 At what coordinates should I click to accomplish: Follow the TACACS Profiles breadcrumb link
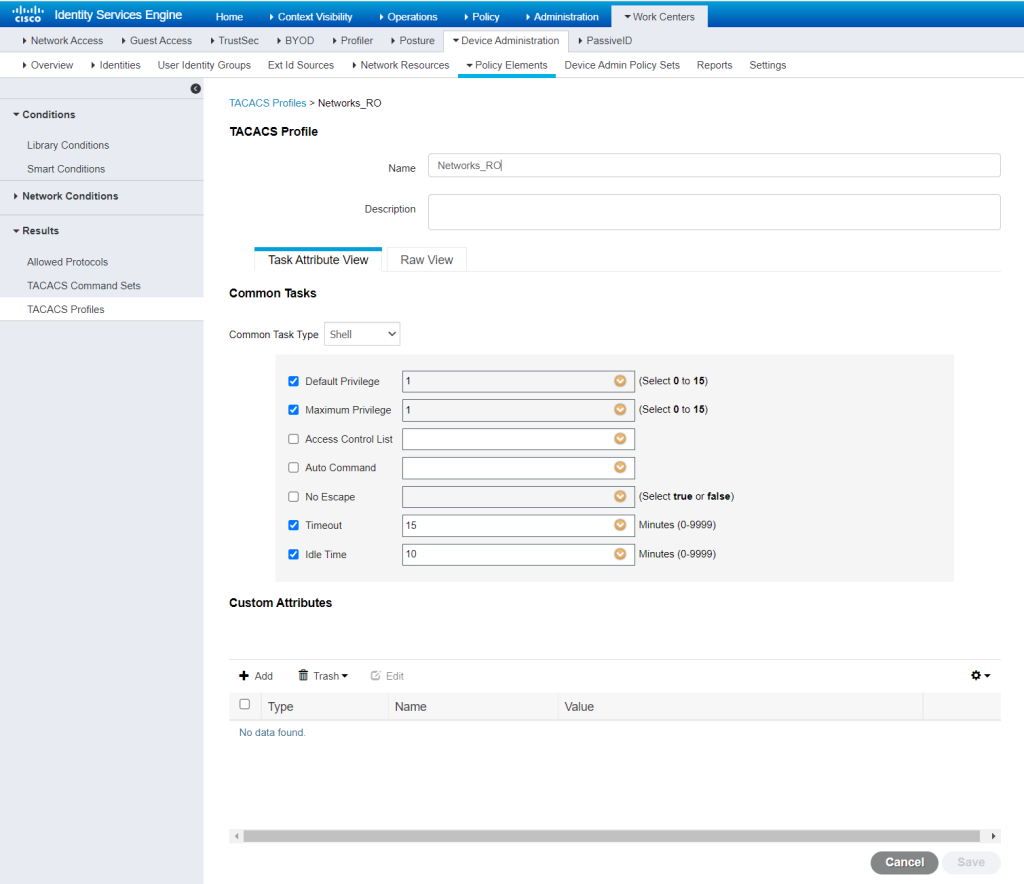point(268,103)
